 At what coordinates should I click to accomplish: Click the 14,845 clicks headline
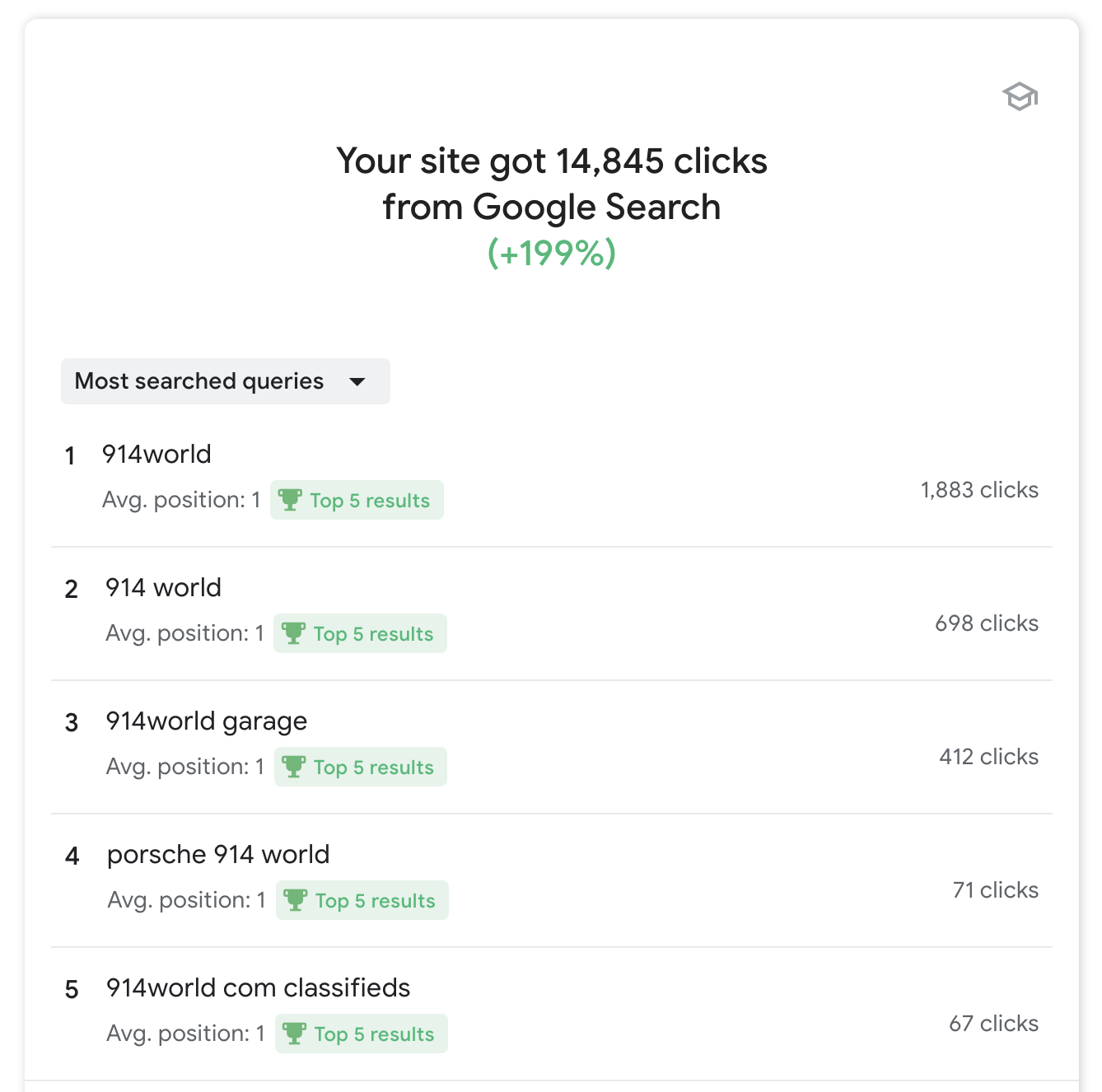point(552,161)
